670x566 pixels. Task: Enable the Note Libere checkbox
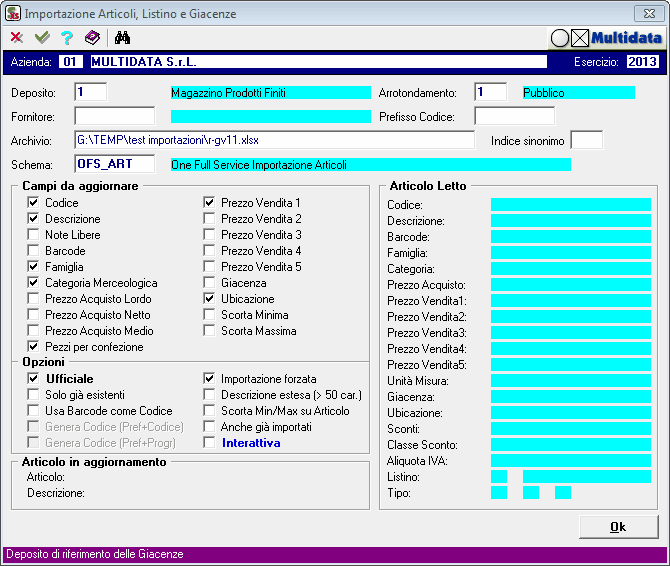pos(33,235)
